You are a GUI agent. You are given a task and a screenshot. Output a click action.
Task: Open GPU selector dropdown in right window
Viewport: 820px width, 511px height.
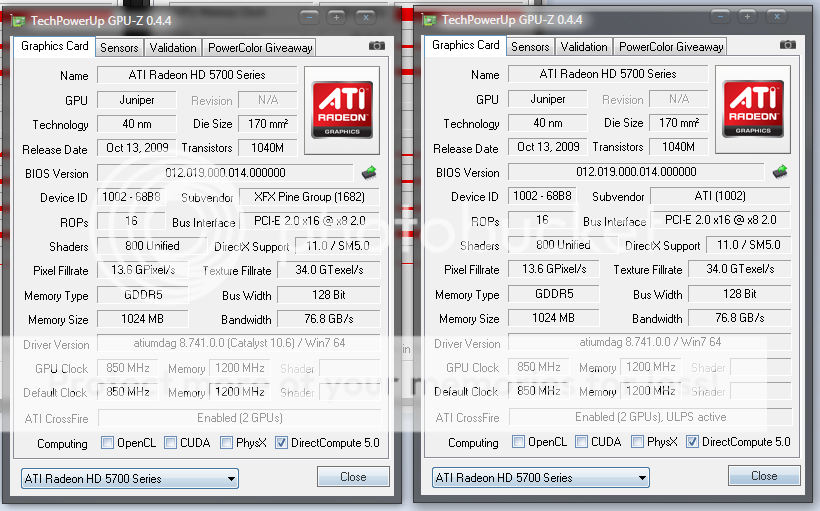(541, 478)
